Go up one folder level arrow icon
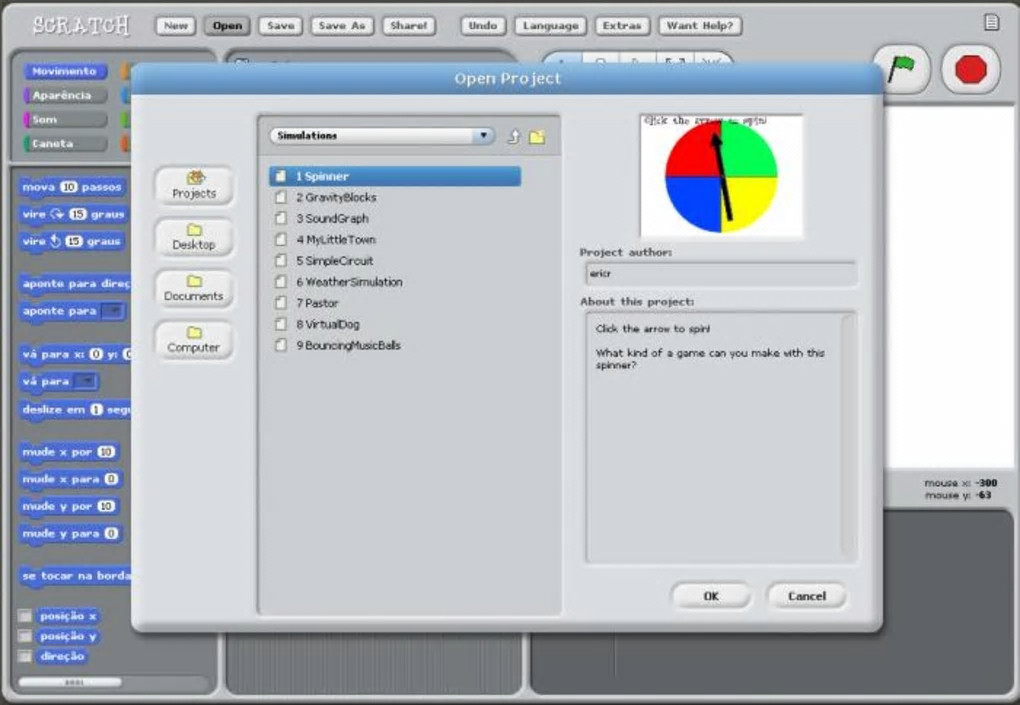 514,136
